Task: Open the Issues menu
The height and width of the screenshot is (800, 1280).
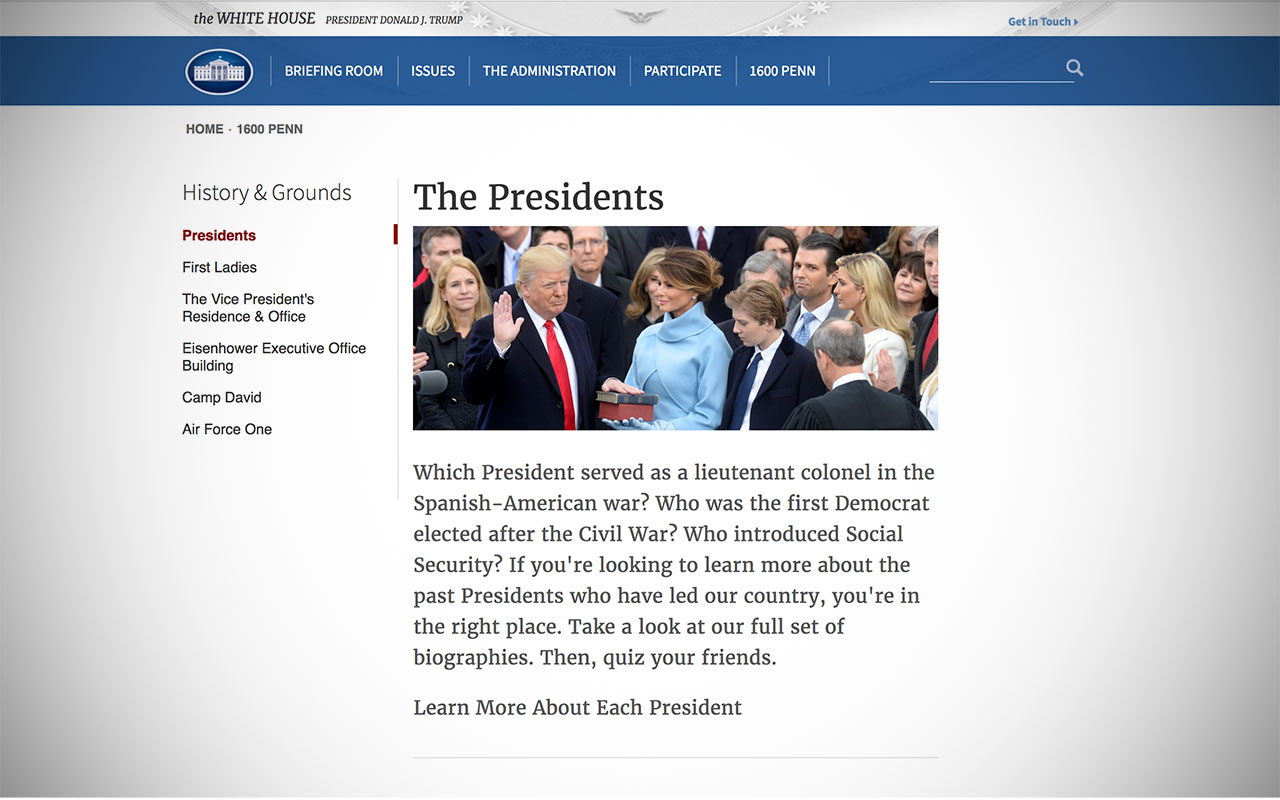Action: (433, 71)
